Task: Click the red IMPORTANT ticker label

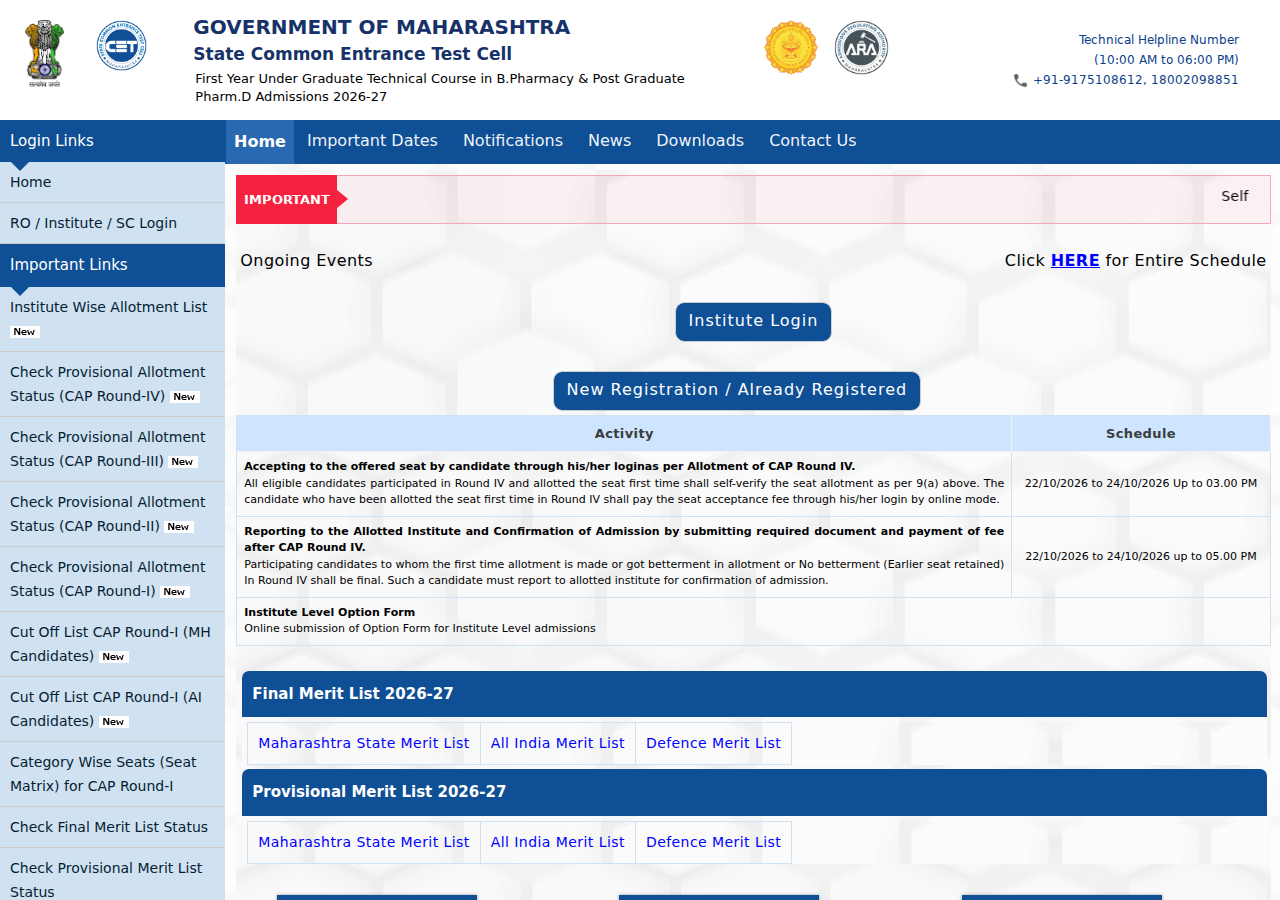Action: pyautogui.click(x=287, y=199)
